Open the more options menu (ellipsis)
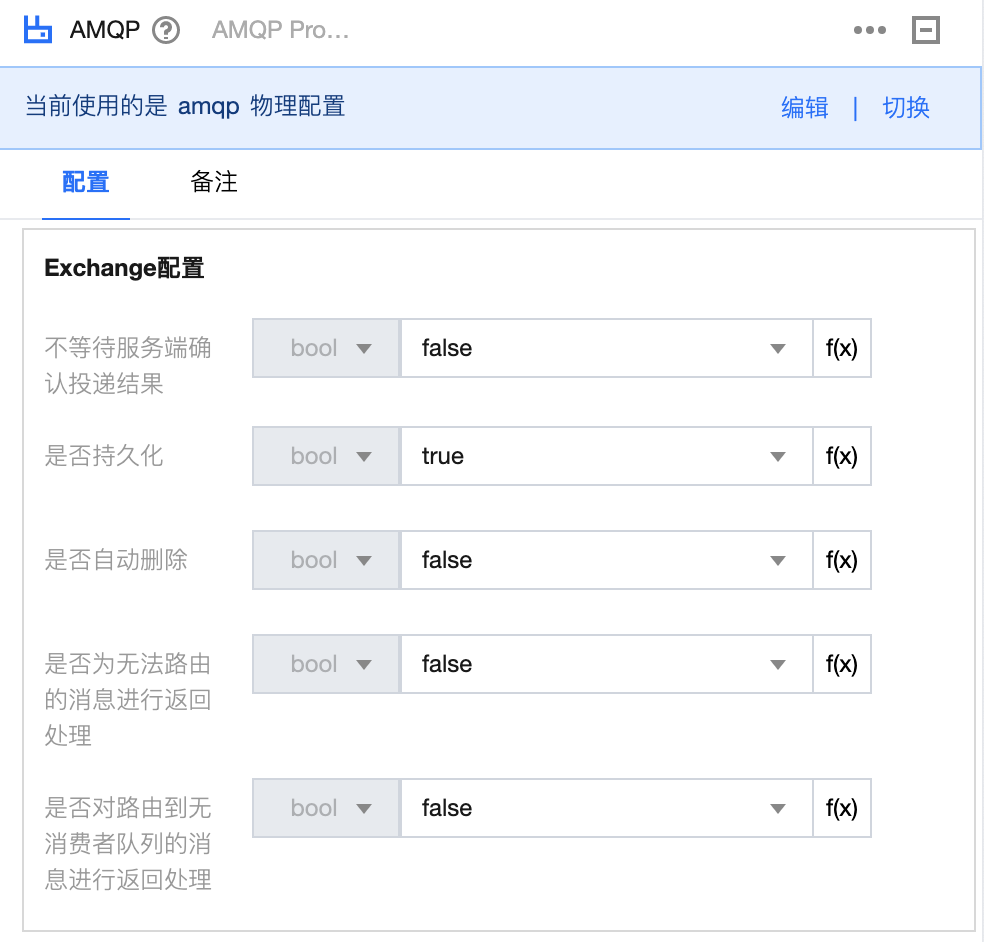This screenshot has width=984, height=942. pyautogui.click(x=869, y=30)
